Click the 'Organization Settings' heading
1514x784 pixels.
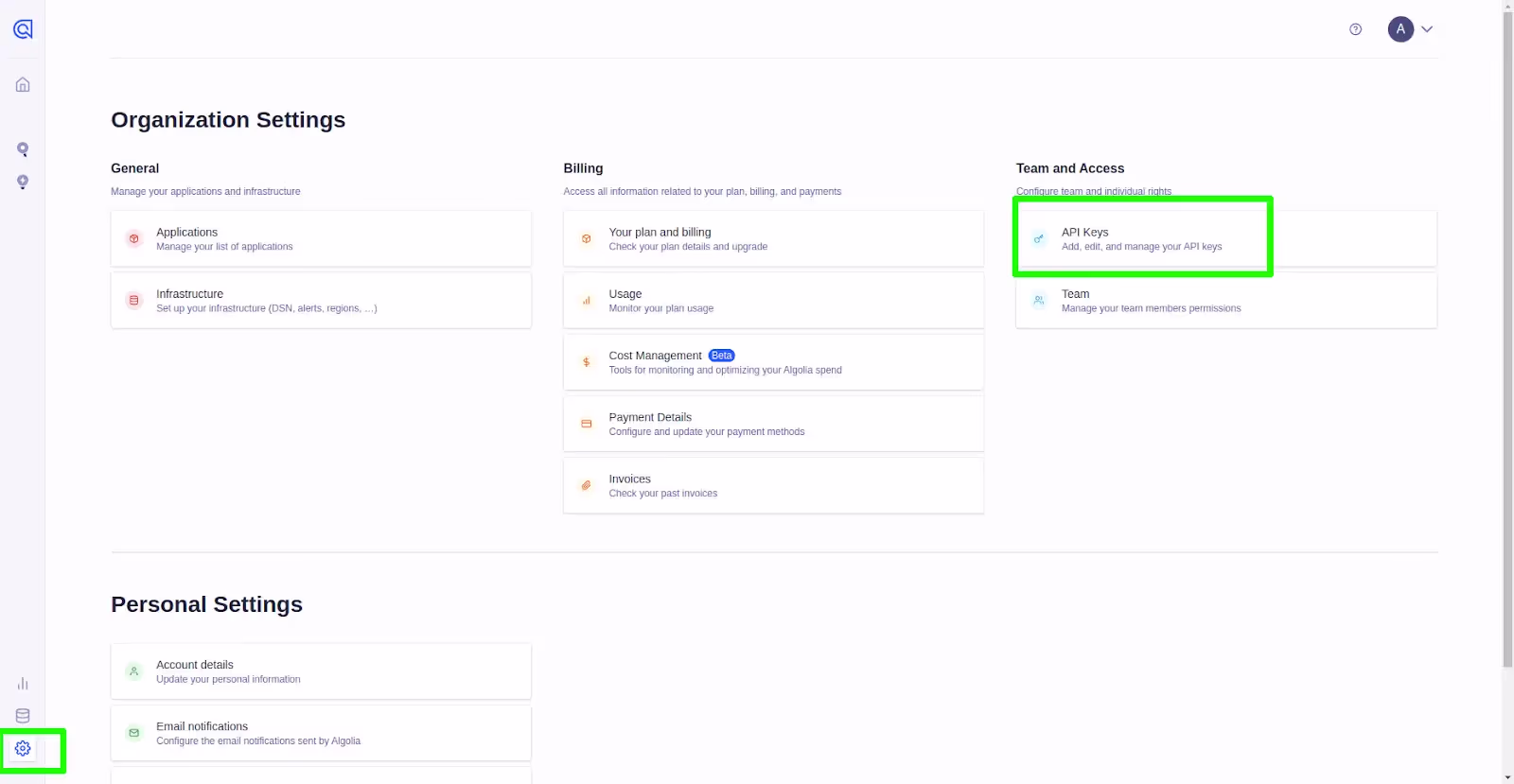228,120
